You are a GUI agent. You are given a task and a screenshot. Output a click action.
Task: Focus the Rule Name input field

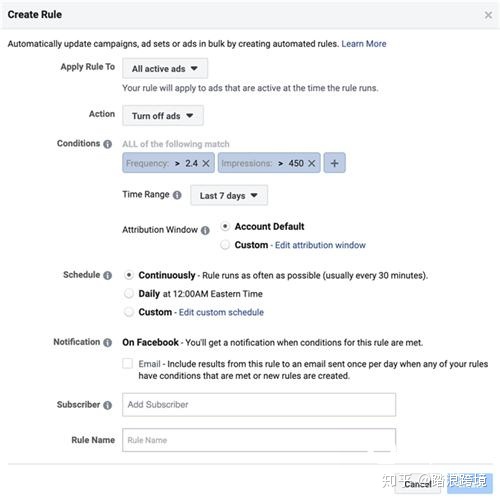[x=259, y=440]
